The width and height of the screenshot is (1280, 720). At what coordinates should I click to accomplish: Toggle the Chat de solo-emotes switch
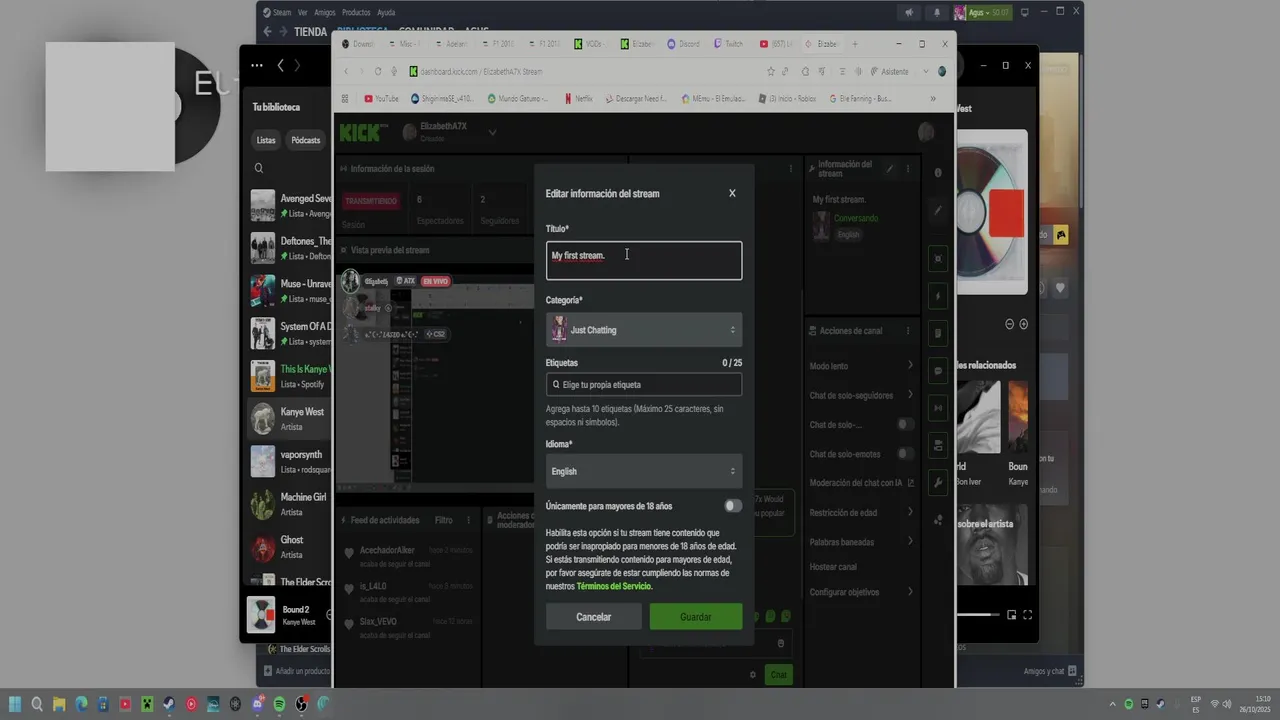[x=905, y=454]
